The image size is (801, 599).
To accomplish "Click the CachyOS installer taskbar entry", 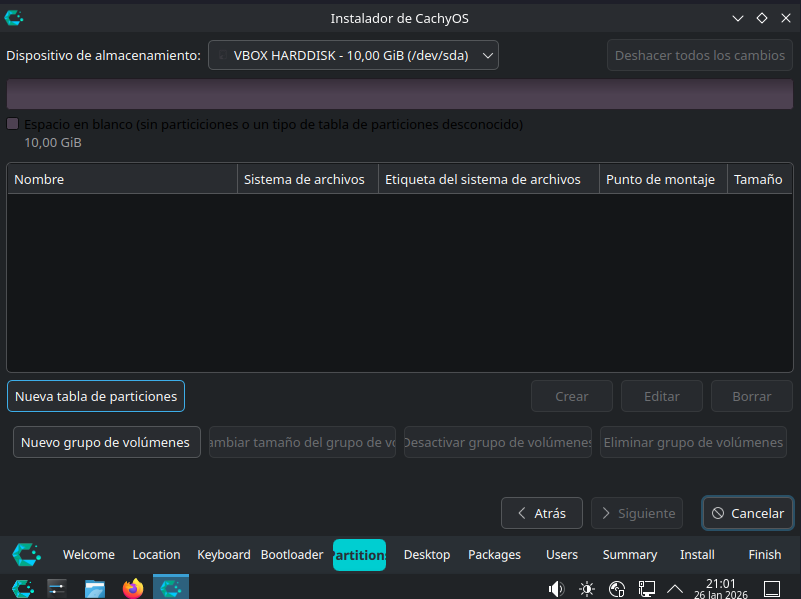I will click(170, 588).
